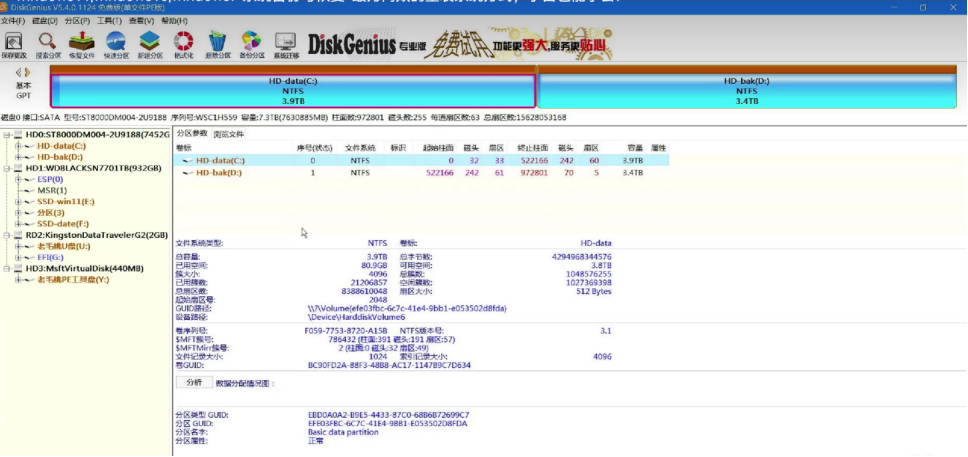The image size is (968, 457).
Task: Click the Analyze (分析) button
Action: pos(194,382)
